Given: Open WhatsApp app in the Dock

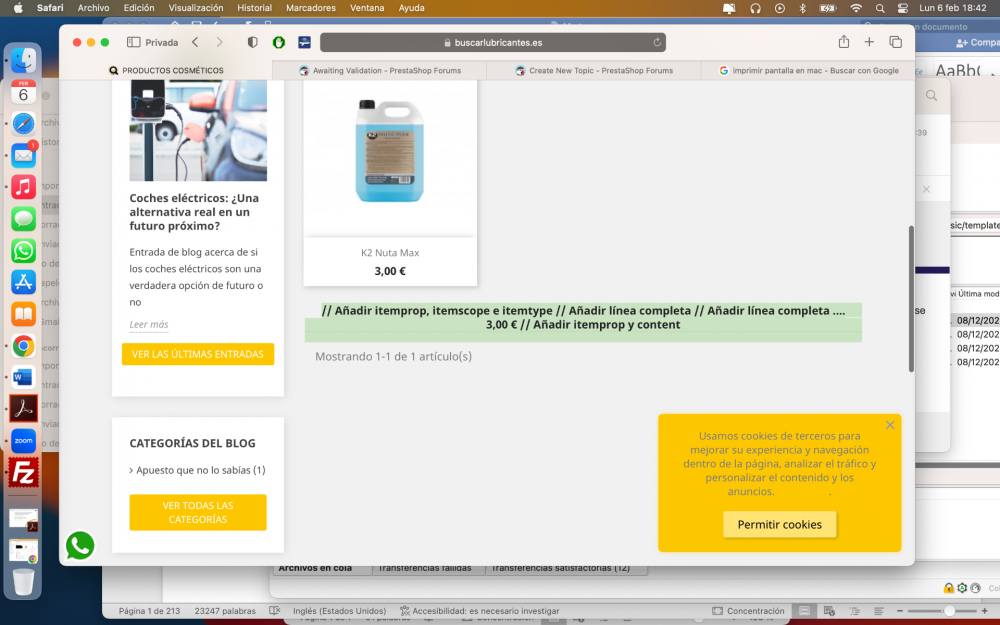Looking at the screenshot, I should point(24,251).
